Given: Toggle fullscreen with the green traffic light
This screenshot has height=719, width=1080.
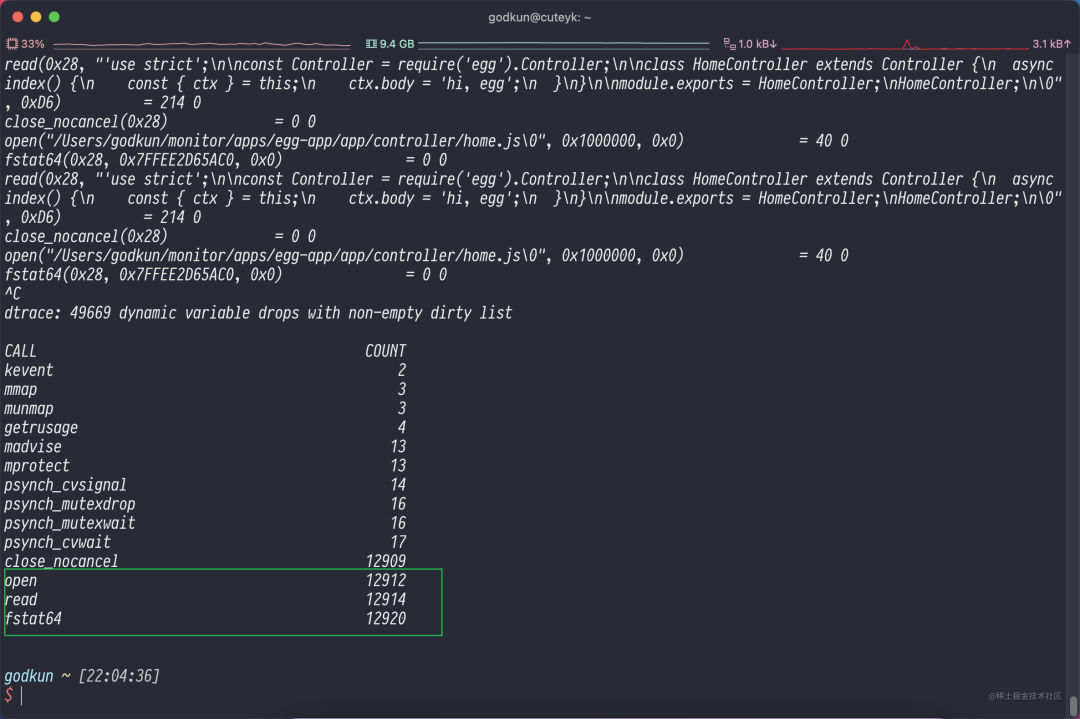Looking at the screenshot, I should point(54,17).
